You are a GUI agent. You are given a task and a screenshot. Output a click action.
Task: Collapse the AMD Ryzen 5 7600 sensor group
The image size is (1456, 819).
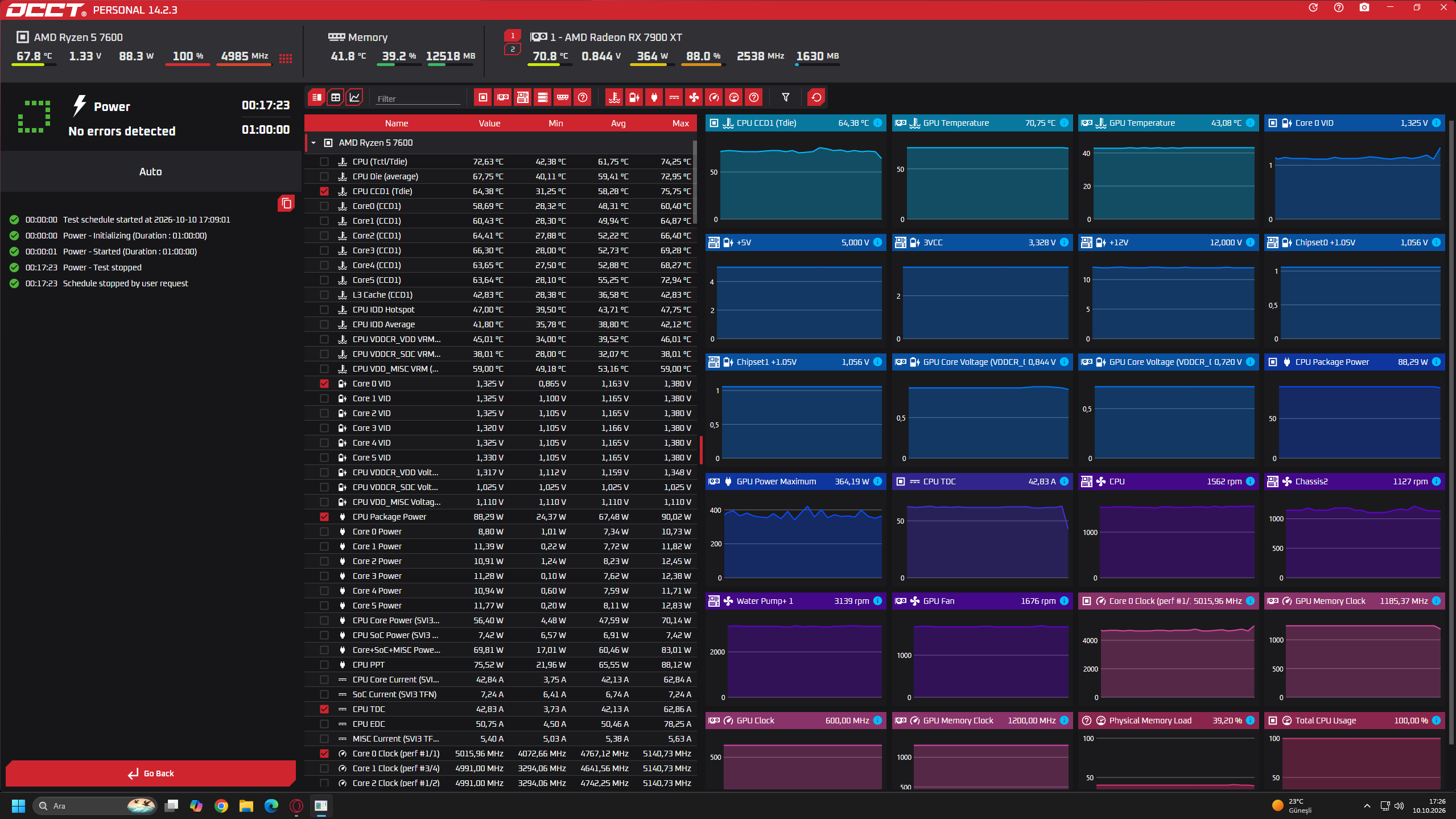pos(314,143)
